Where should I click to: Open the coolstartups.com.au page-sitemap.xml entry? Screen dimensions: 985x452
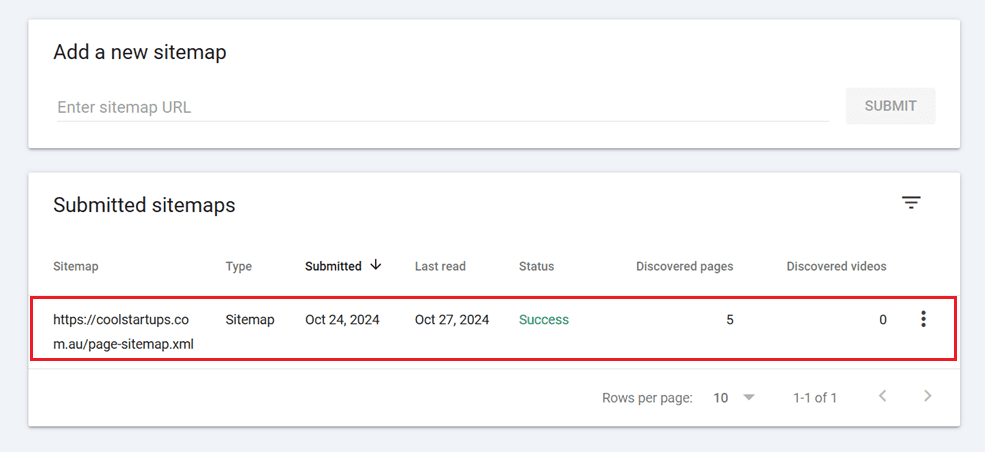[x=122, y=332]
